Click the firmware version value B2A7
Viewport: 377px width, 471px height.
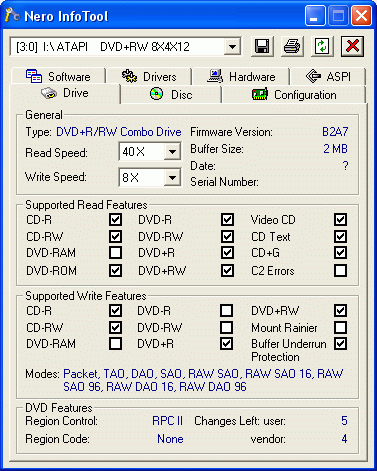[x=335, y=132]
